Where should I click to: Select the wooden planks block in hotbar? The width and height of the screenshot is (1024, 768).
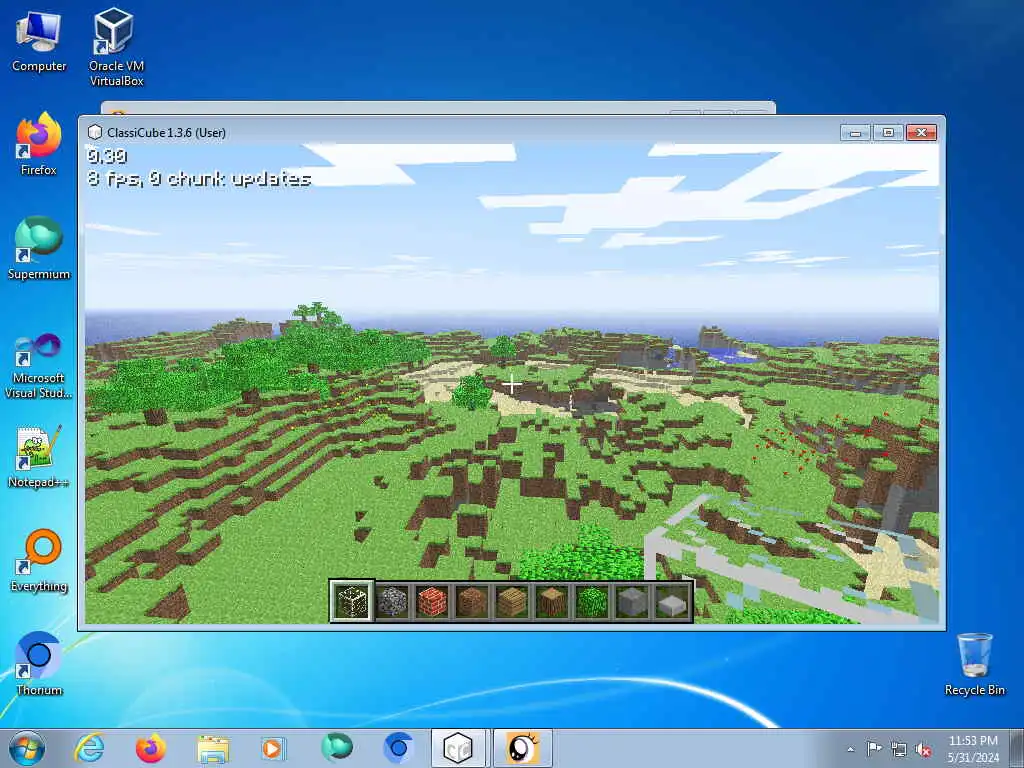point(512,601)
